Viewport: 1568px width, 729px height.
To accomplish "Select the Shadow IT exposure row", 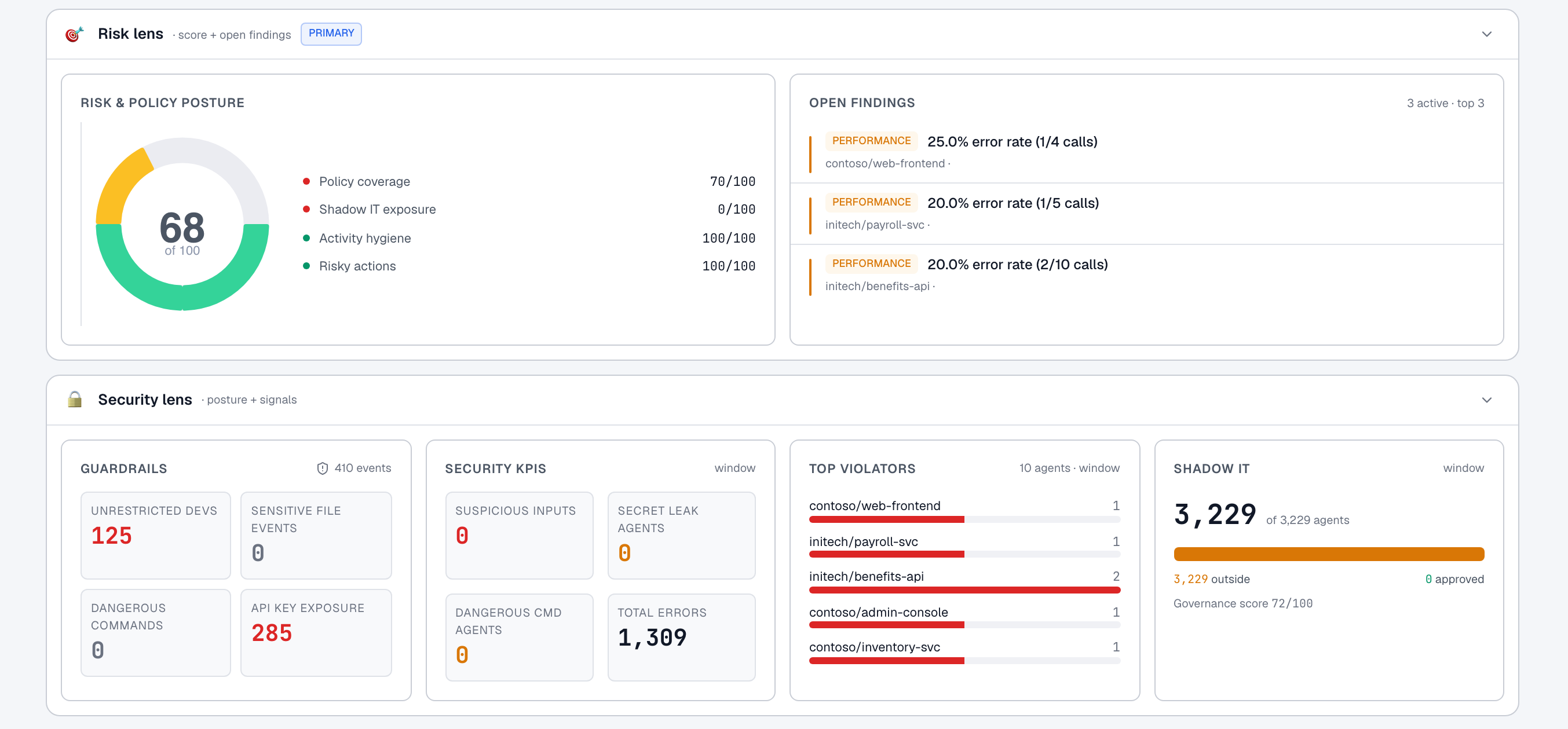I will click(x=529, y=210).
